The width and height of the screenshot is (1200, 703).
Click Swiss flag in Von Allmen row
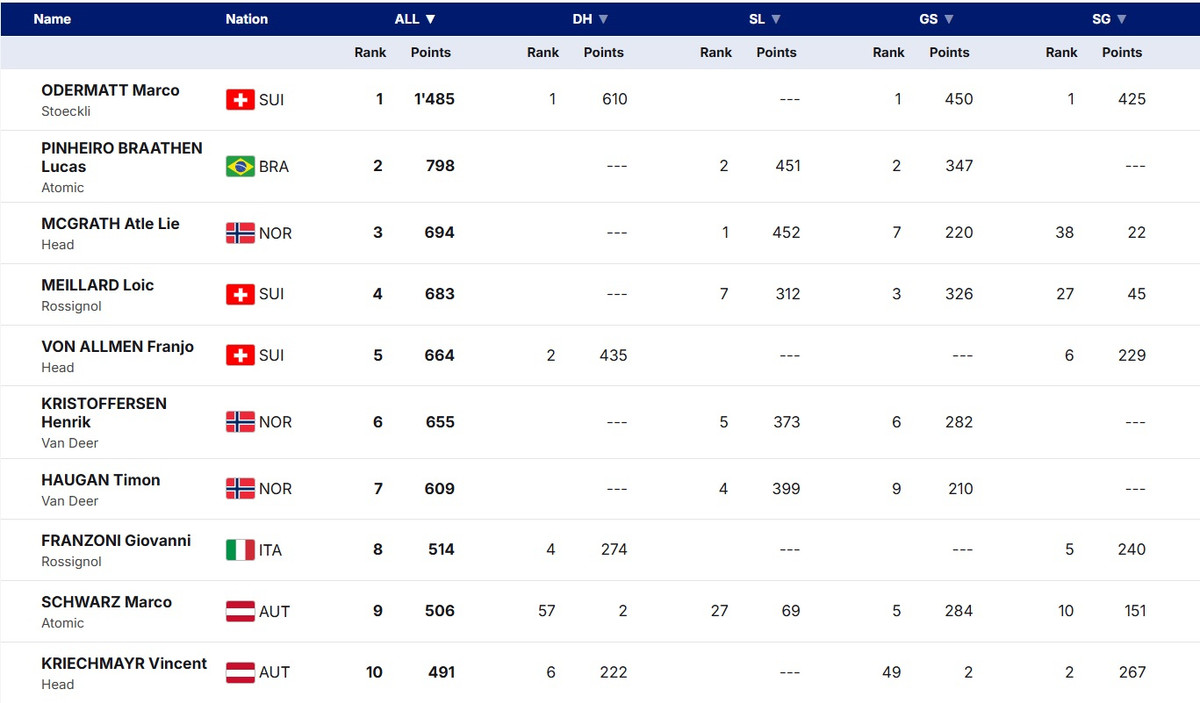(240, 355)
